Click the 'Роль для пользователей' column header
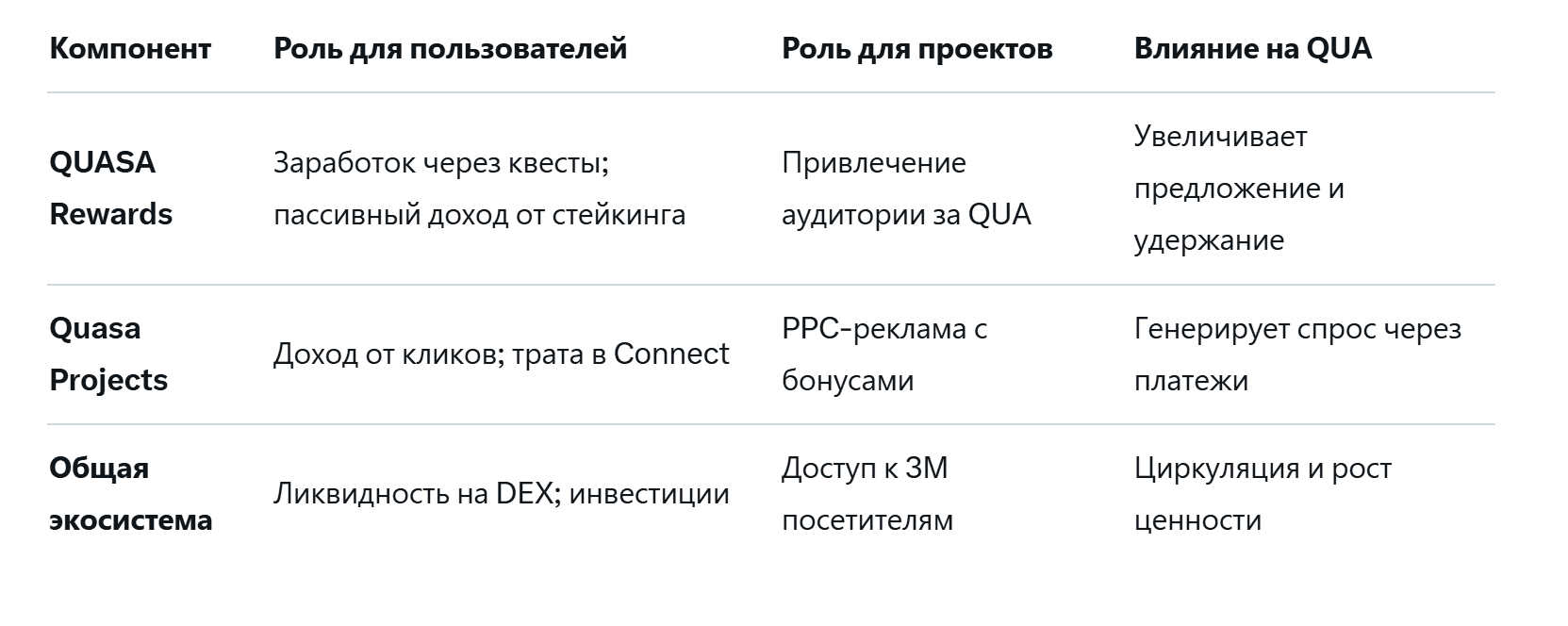The width and height of the screenshot is (1568, 626). coord(450,48)
